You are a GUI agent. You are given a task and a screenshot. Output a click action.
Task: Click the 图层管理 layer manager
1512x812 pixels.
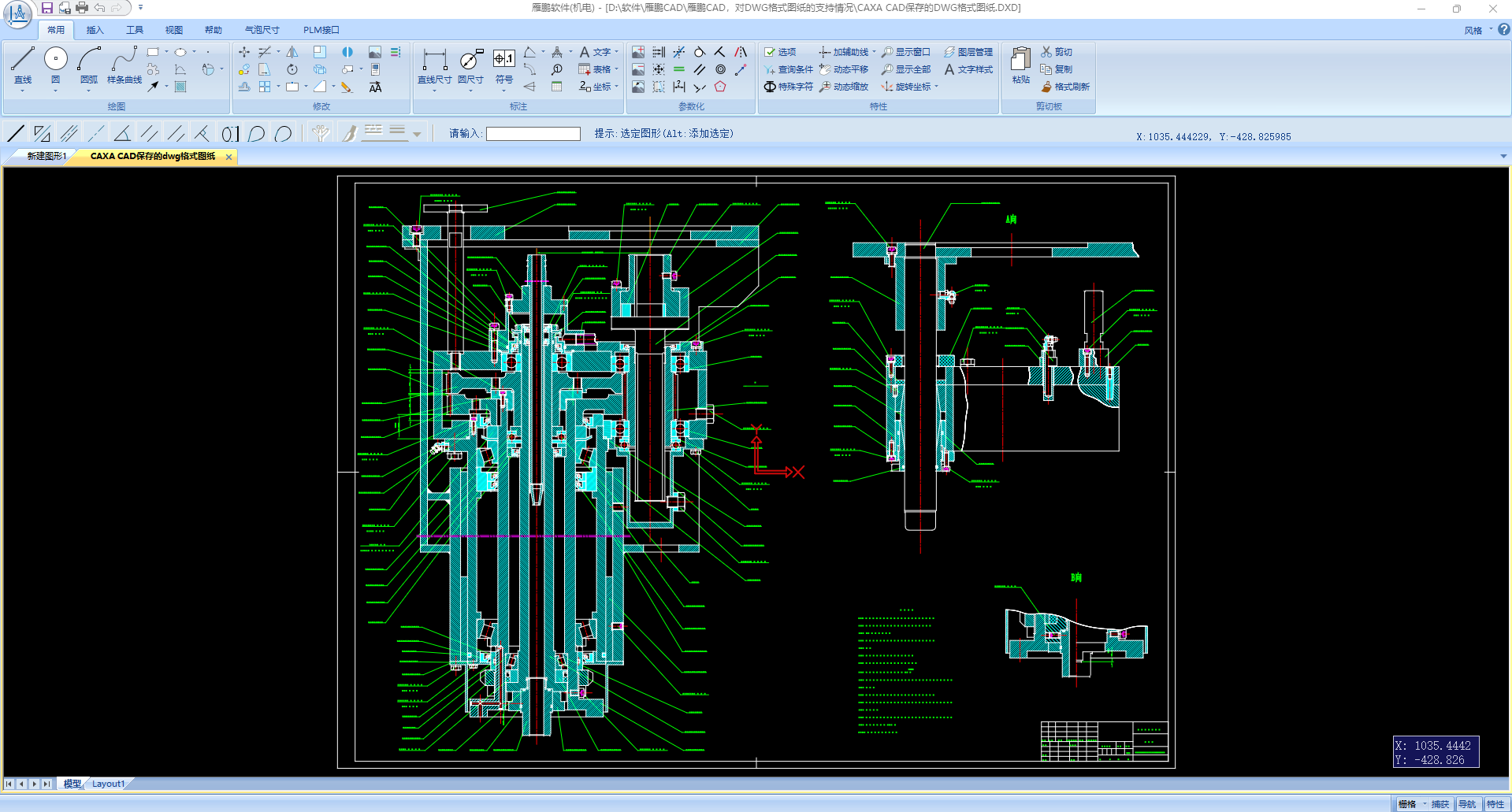coord(968,52)
